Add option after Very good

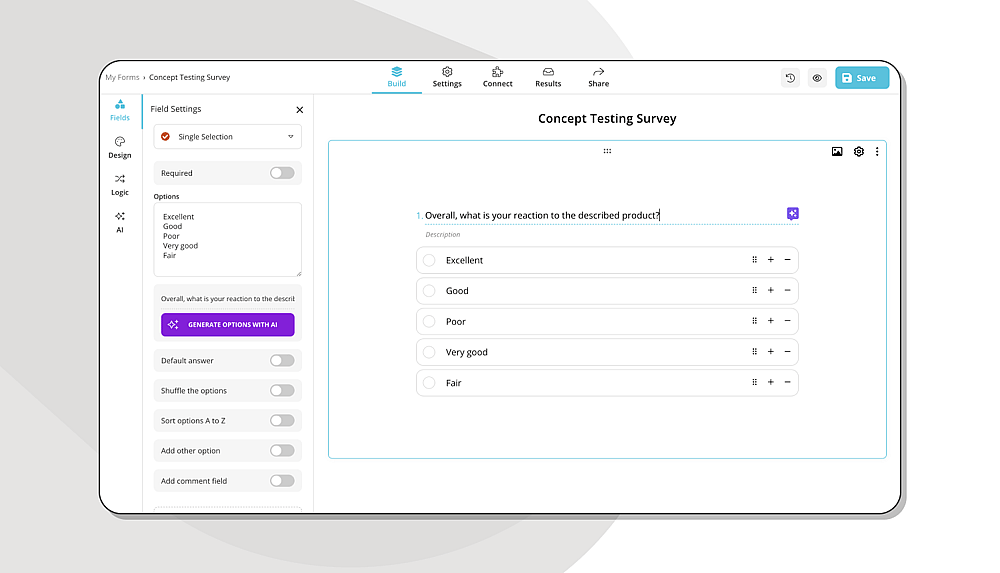coord(770,352)
